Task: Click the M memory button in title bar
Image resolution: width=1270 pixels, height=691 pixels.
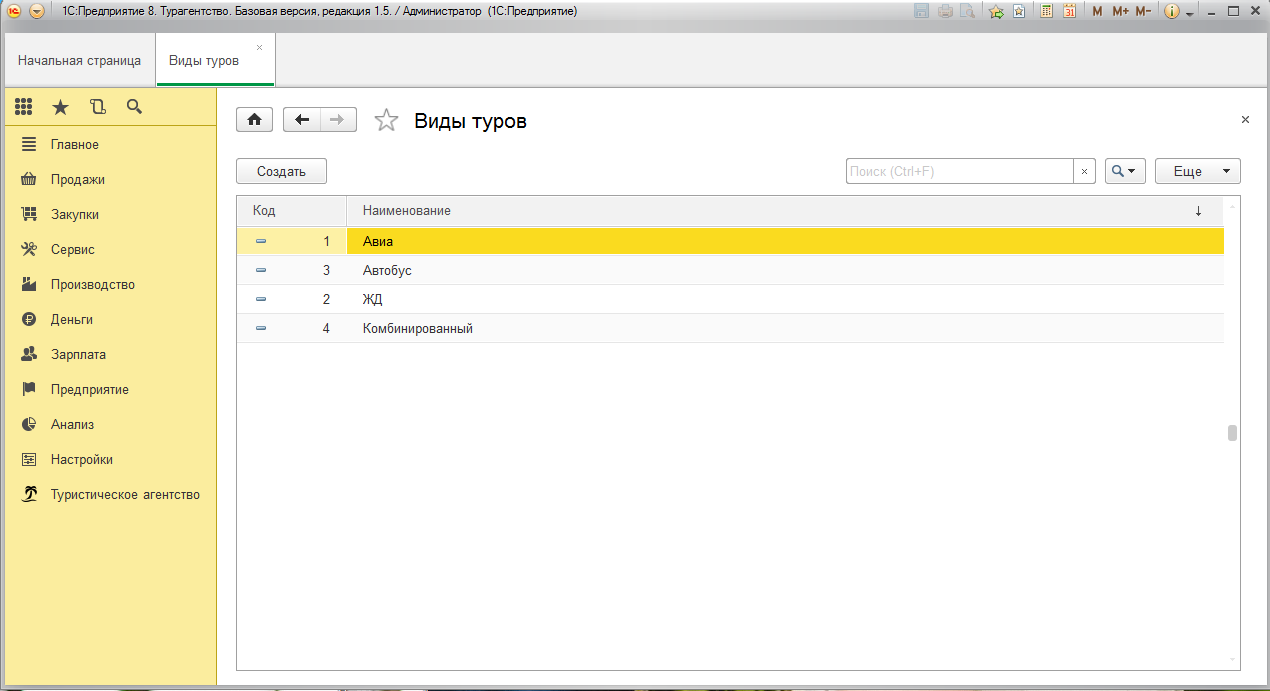Action: (1097, 11)
